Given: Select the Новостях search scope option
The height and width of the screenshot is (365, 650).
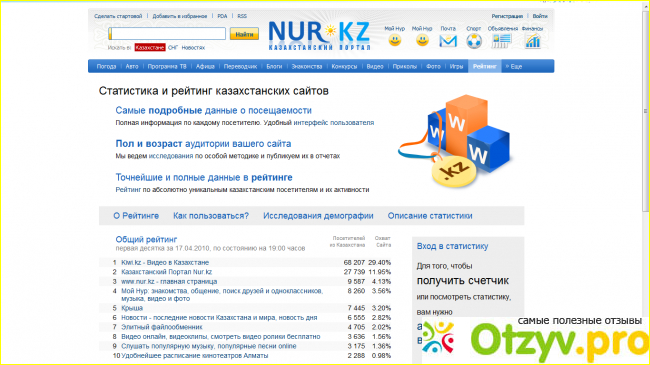Looking at the screenshot, I should tap(193, 48).
